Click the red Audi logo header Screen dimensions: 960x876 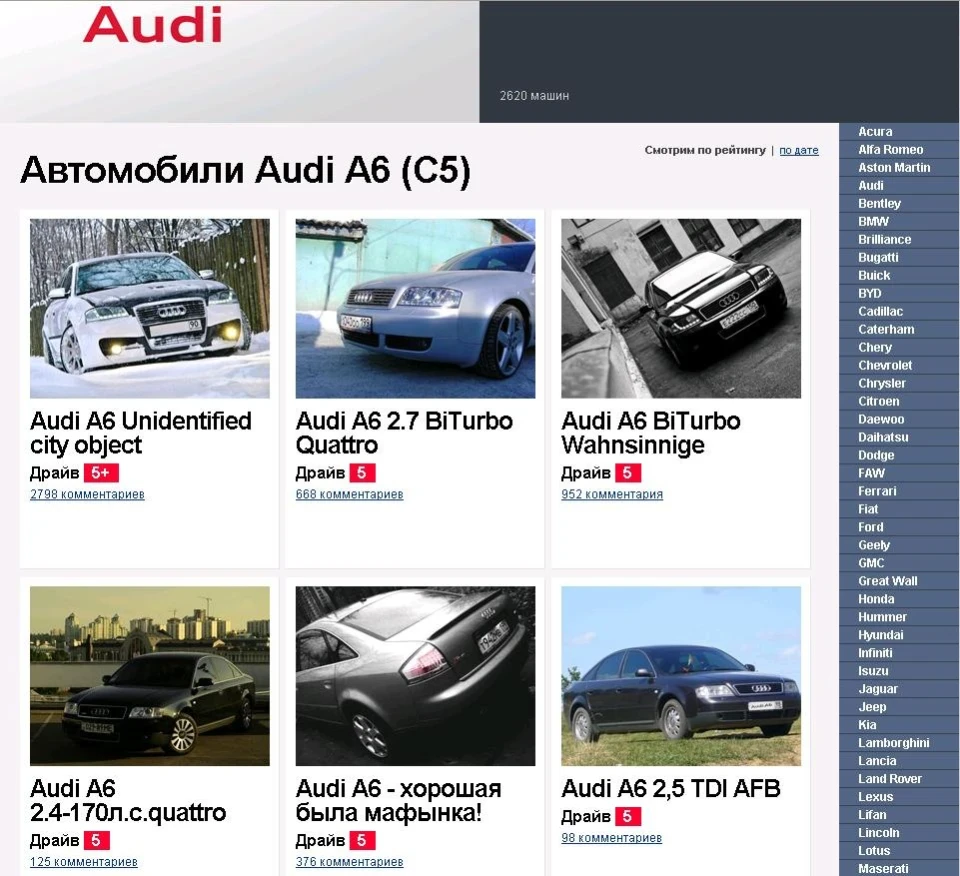pyautogui.click(x=152, y=25)
